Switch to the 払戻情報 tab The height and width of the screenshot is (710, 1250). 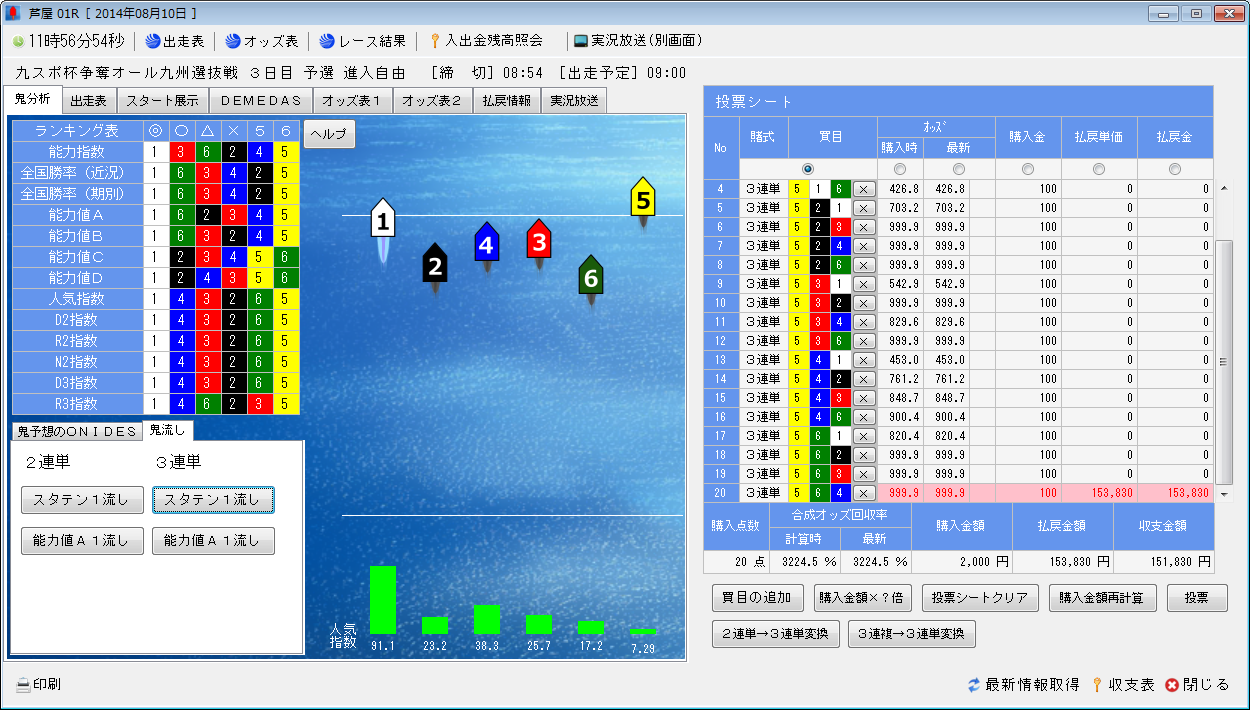click(507, 101)
